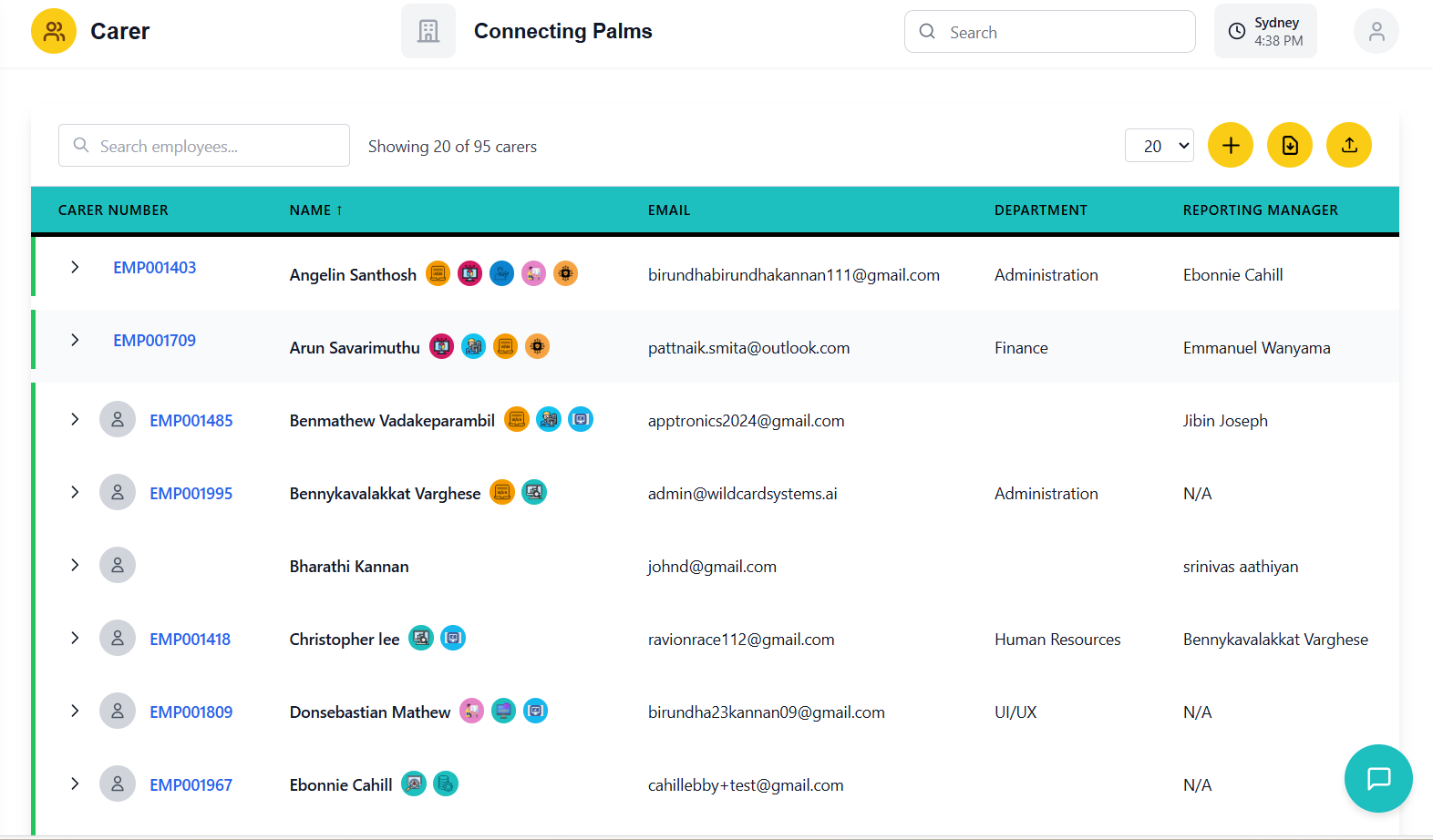This screenshot has width=1433, height=840.
Task: Focus the global Search box in header
Action: click(x=1049, y=32)
